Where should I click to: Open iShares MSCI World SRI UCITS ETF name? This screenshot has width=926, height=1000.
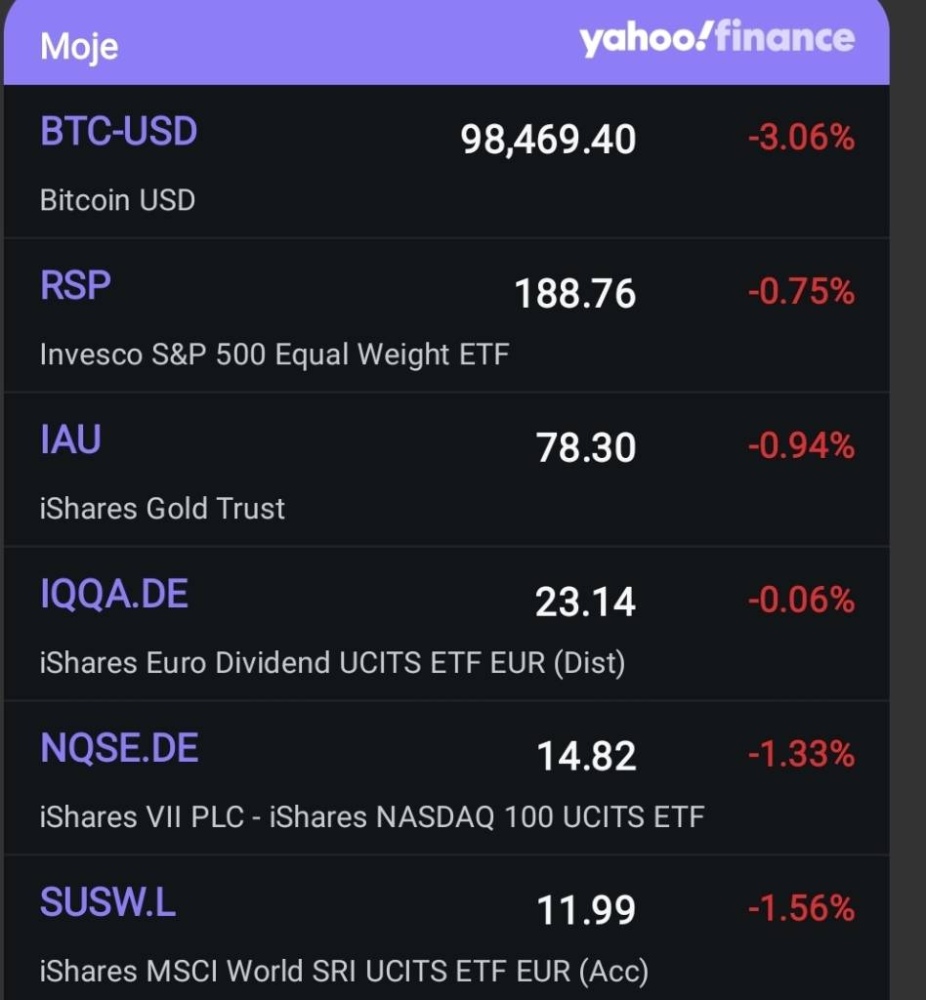(344, 970)
